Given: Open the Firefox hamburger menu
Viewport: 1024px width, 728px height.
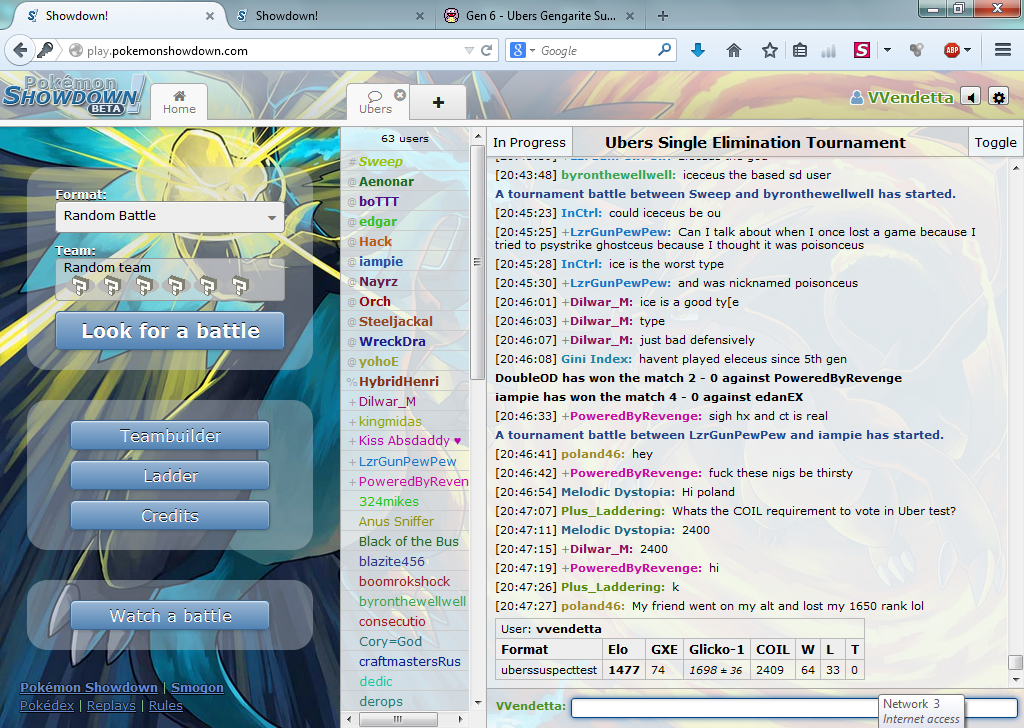Looking at the screenshot, I should pos(1003,50).
